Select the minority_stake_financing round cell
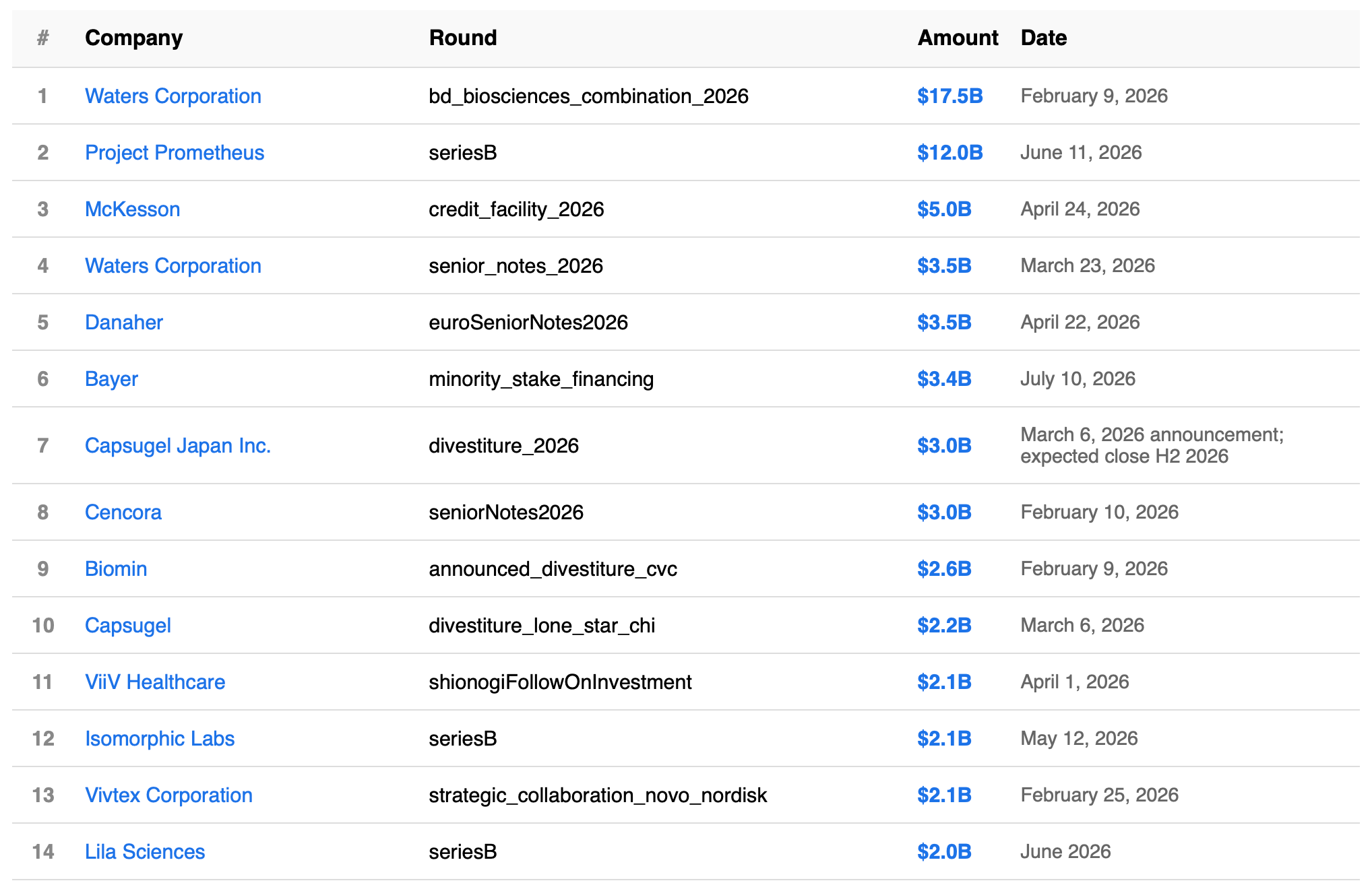Image resolution: width=1372 pixels, height=885 pixels. click(x=541, y=379)
